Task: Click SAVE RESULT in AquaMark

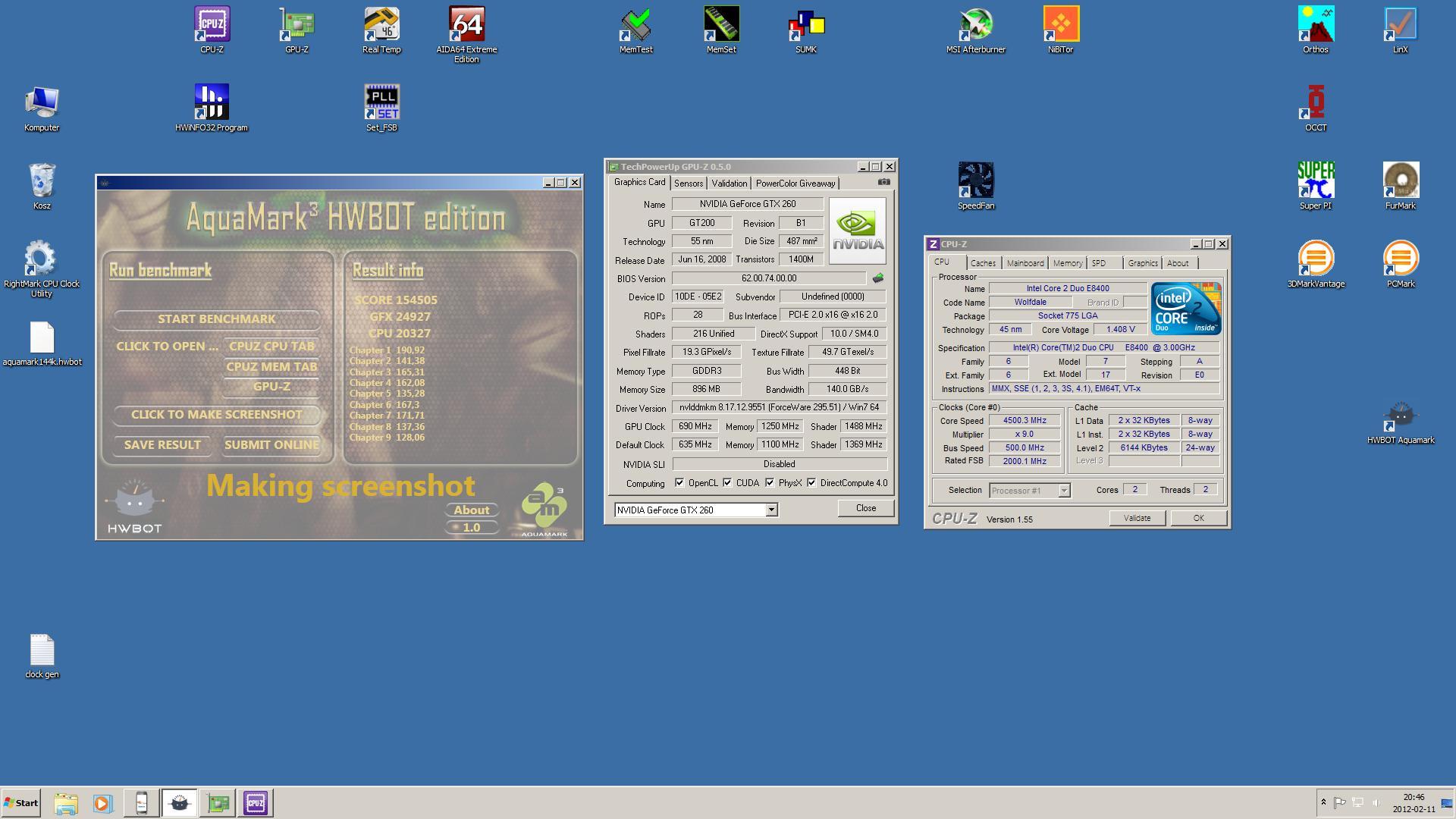Action: pyautogui.click(x=162, y=445)
